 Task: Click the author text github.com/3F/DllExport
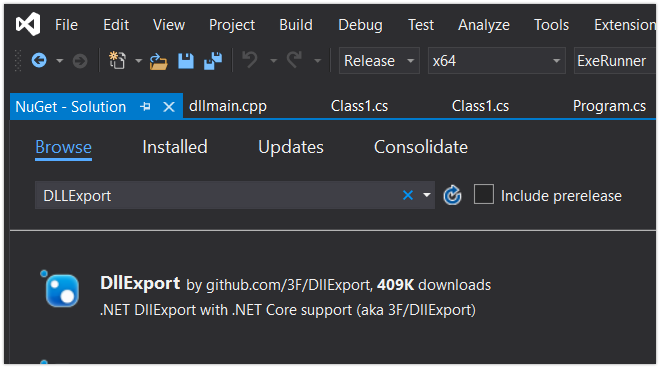point(288,285)
